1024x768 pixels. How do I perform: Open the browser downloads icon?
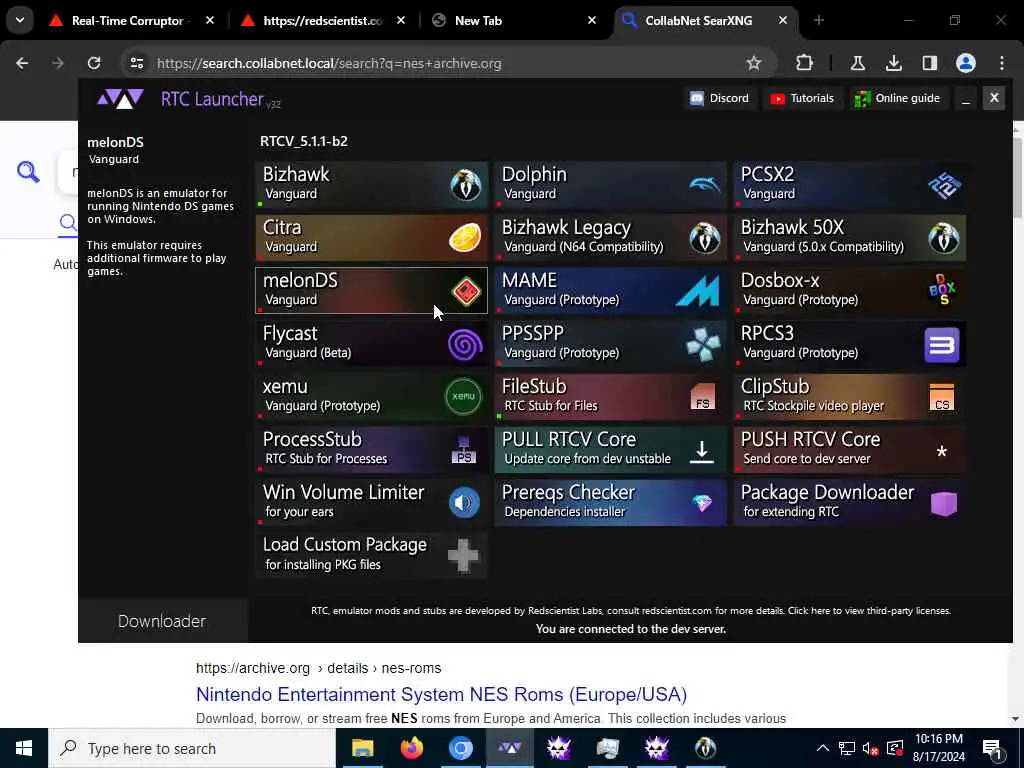(893, 63)
